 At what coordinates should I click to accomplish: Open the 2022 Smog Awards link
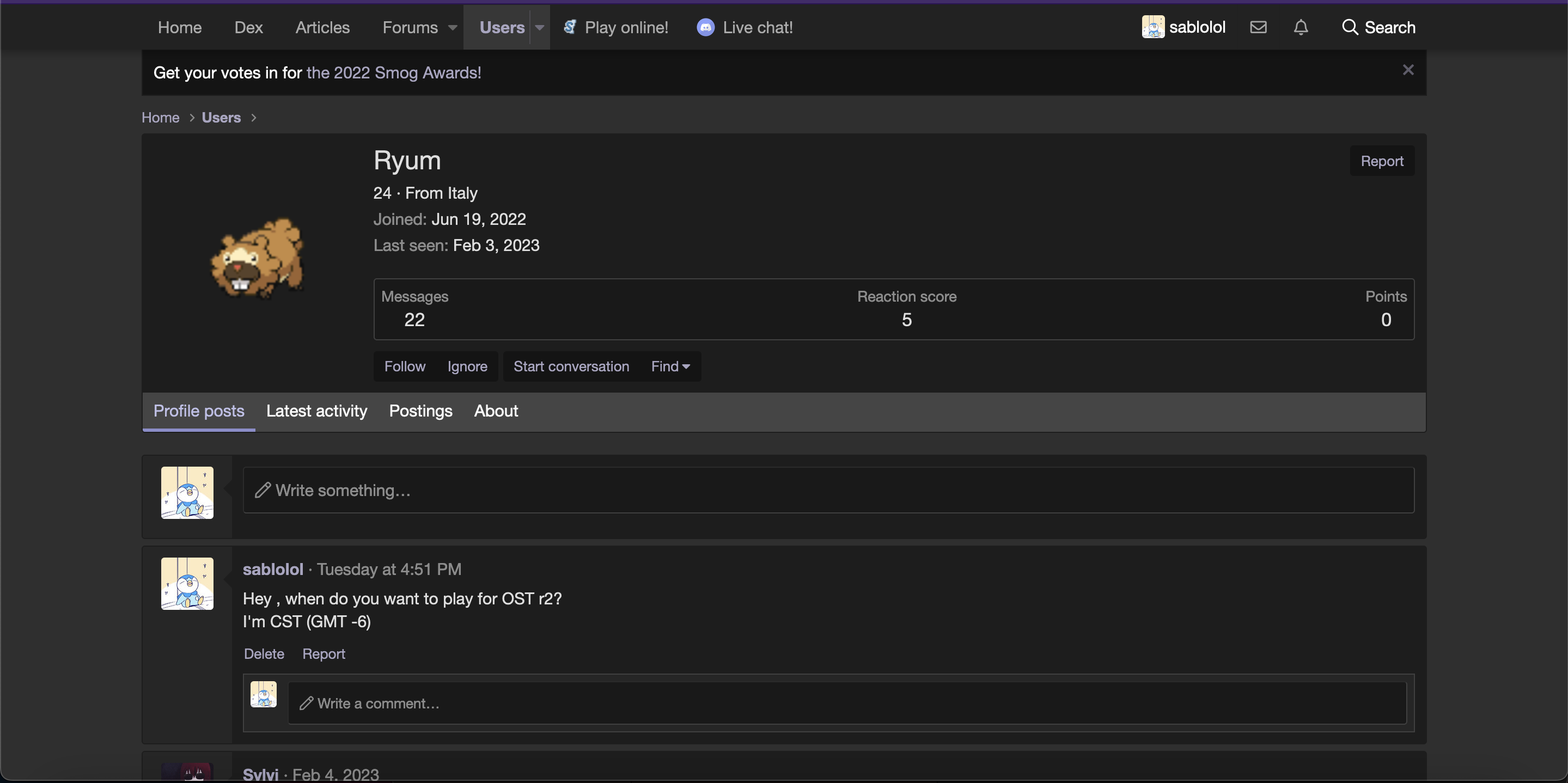coord(394,73)
